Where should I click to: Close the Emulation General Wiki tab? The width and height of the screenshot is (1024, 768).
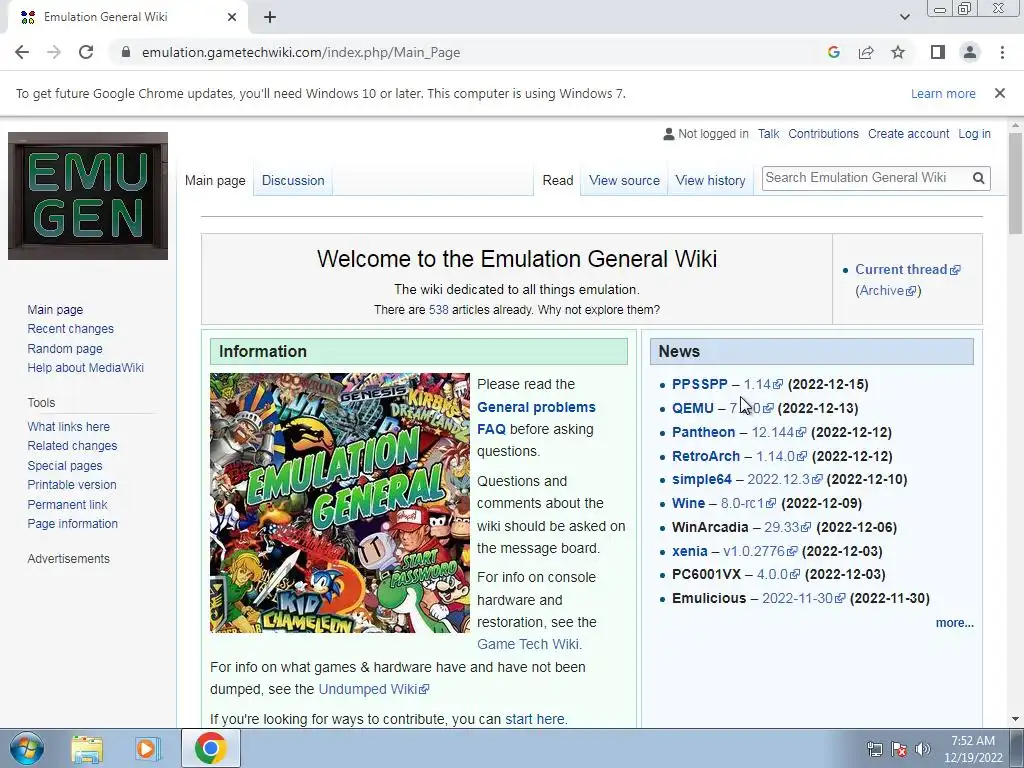(232, 17)
